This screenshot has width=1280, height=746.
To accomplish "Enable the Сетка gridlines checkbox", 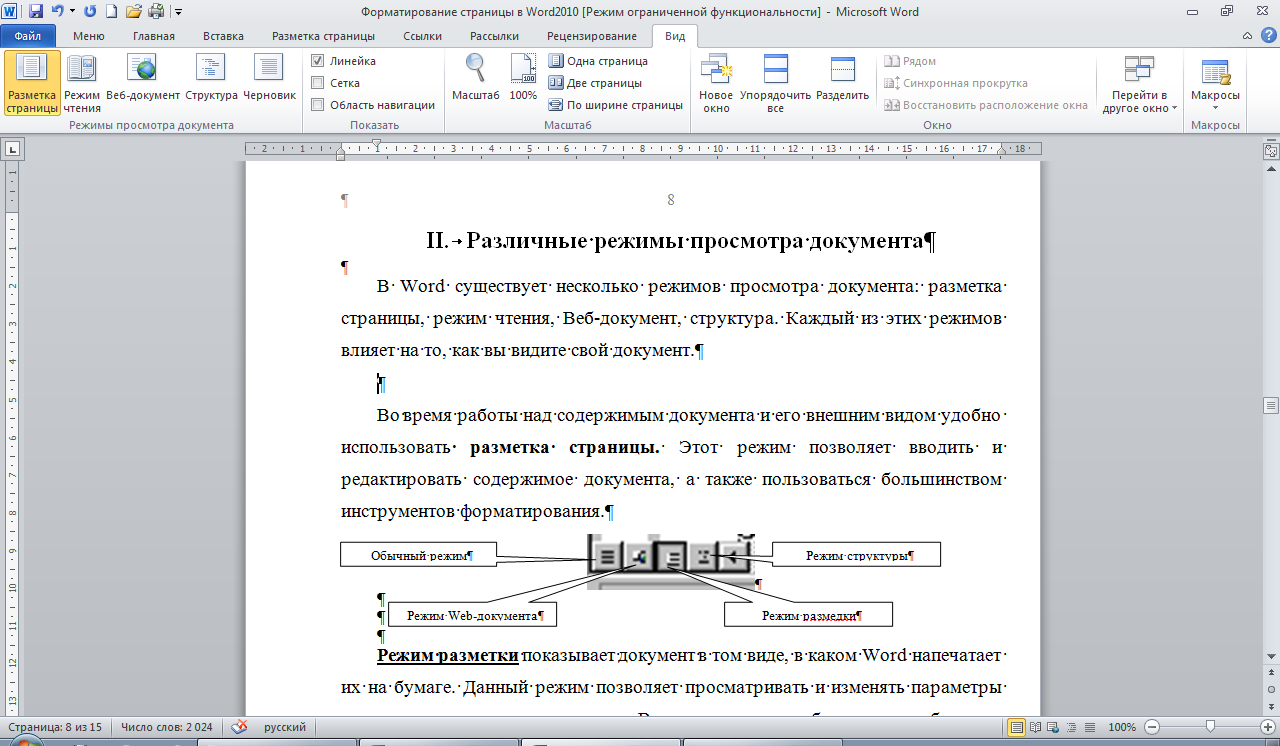I will point(318,83).
